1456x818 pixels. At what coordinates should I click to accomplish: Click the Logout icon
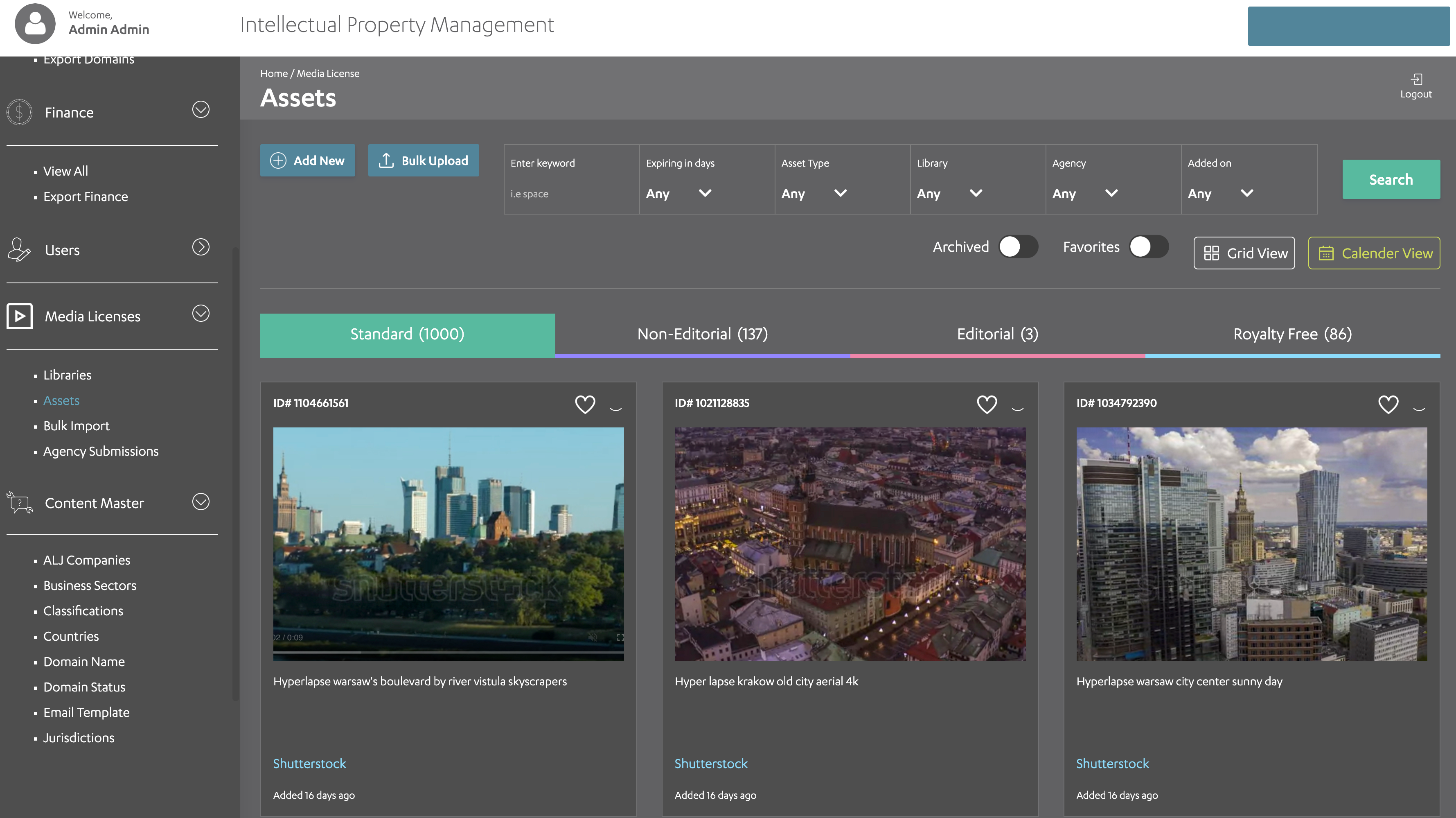[1416, 79]
